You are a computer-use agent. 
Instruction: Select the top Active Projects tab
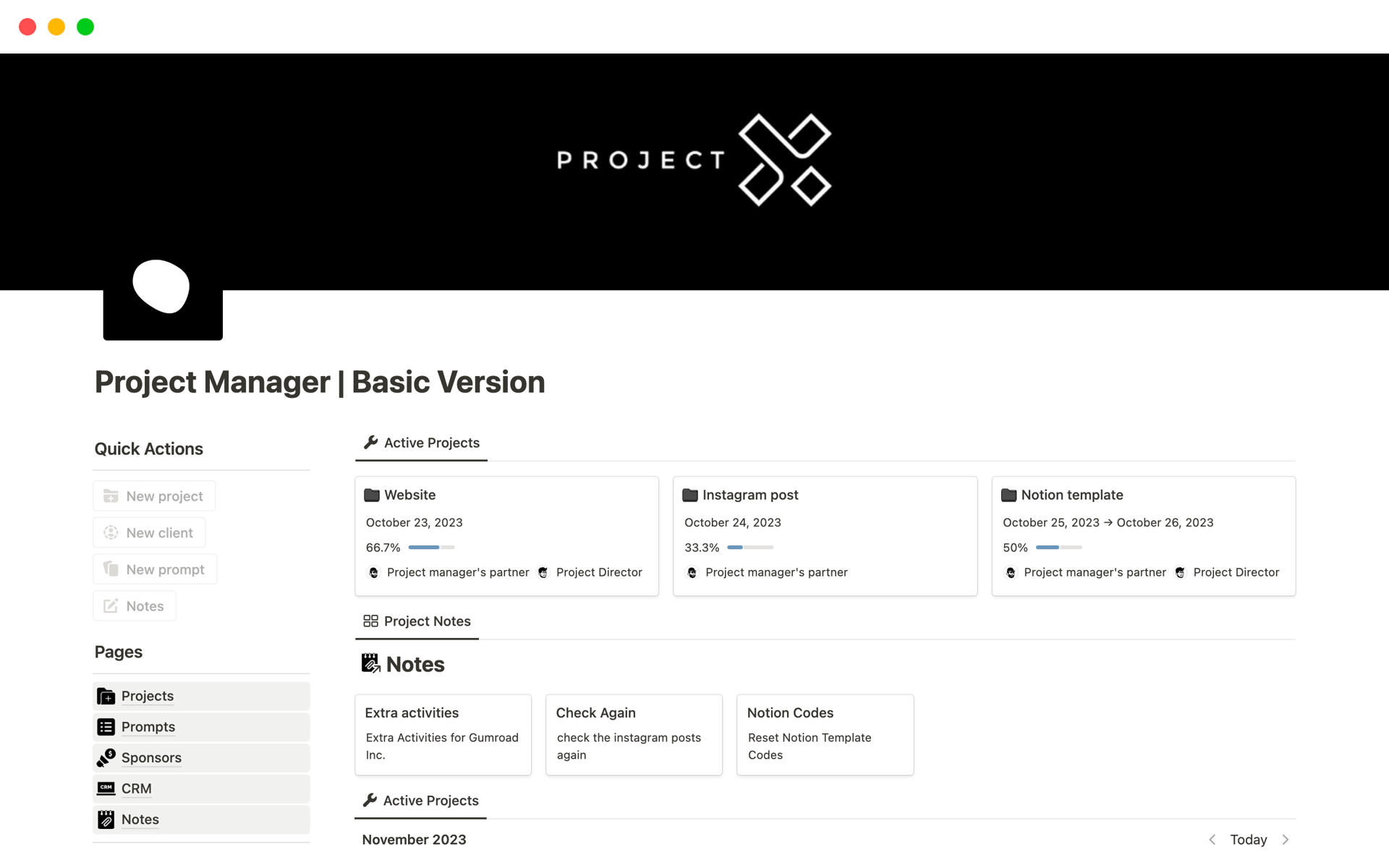[x=422, y=443]
